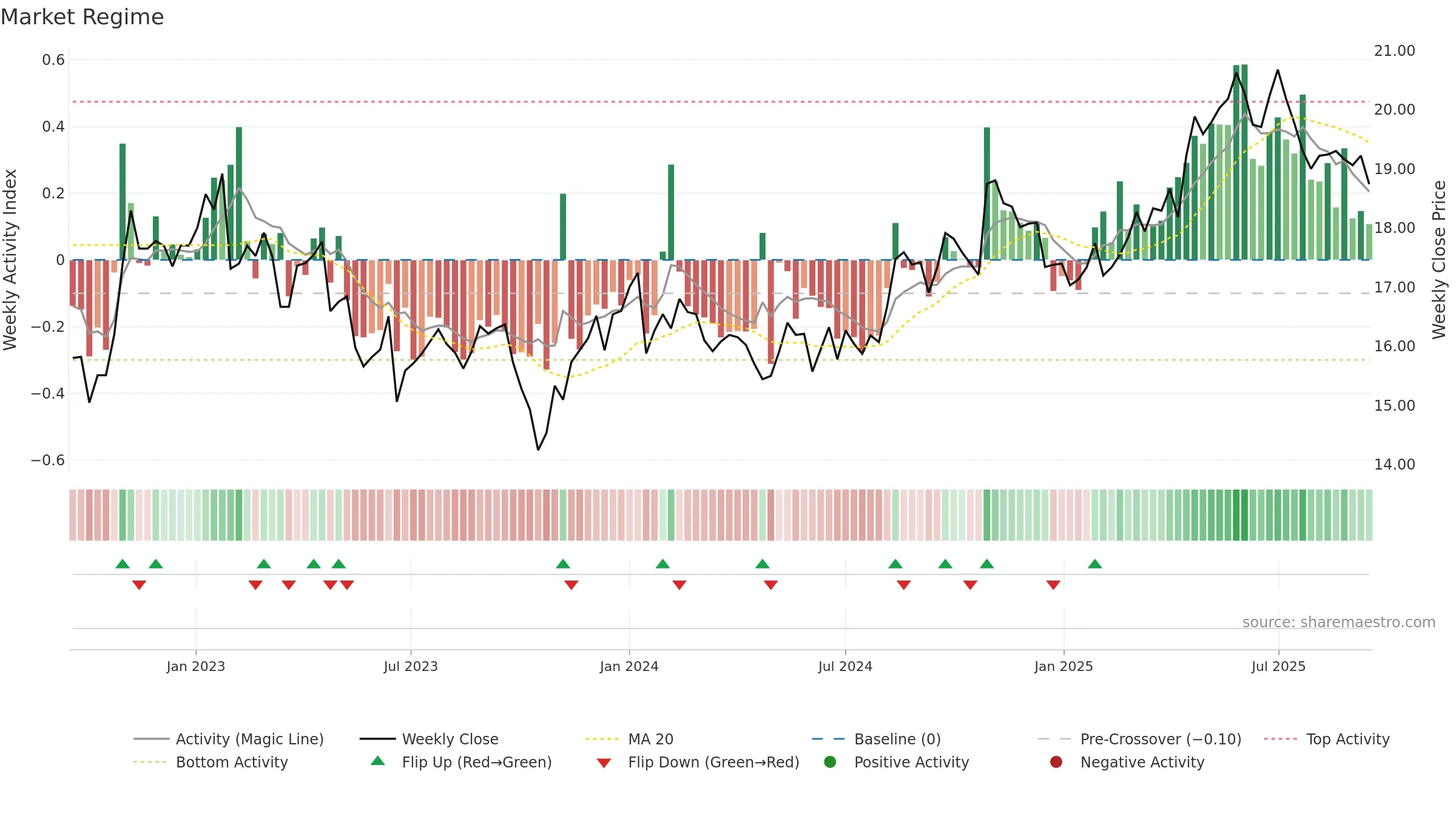Toggle Top Activity legend entry
This screenshot has height=819, width=1456.
point(1327,739)
